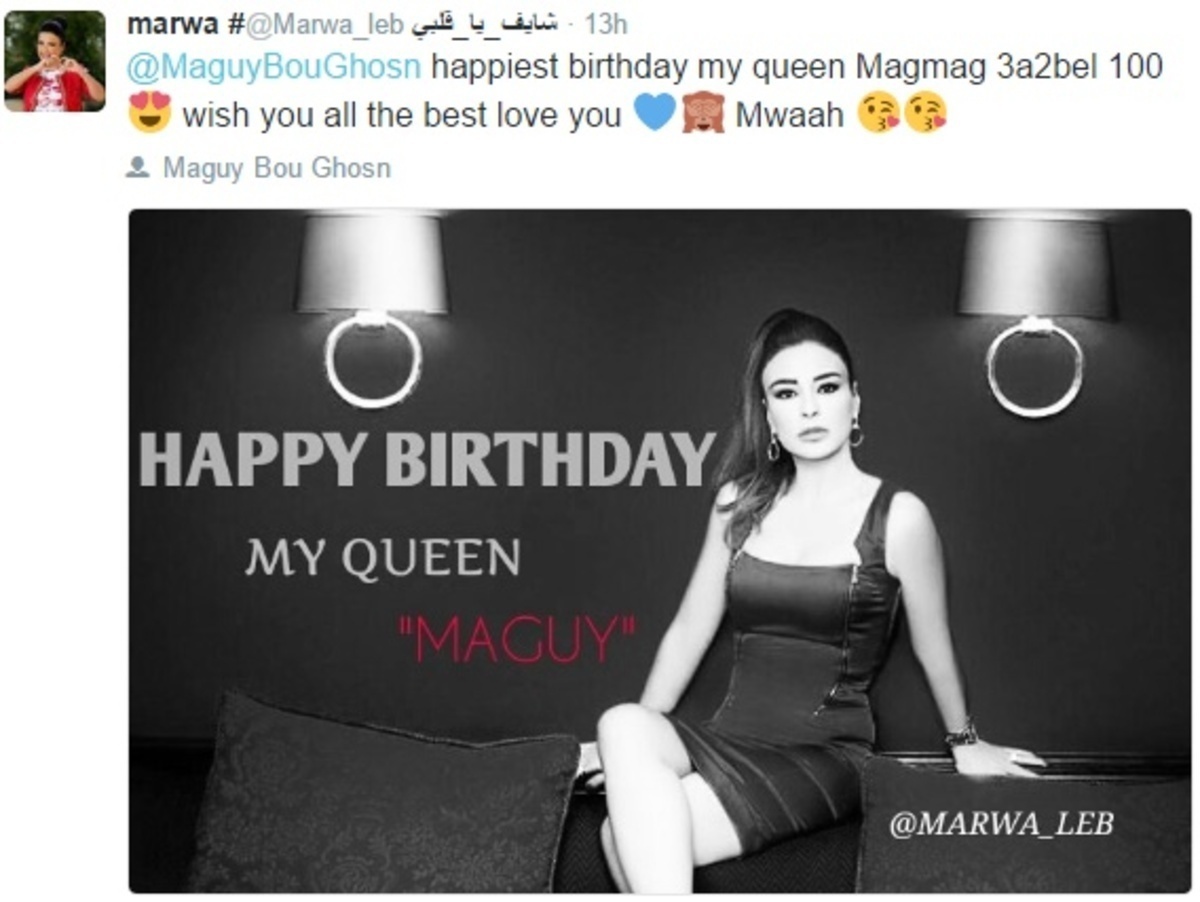
Task: Expand the Happy Birthday tweet photo
Action: (x=660, y=550)
